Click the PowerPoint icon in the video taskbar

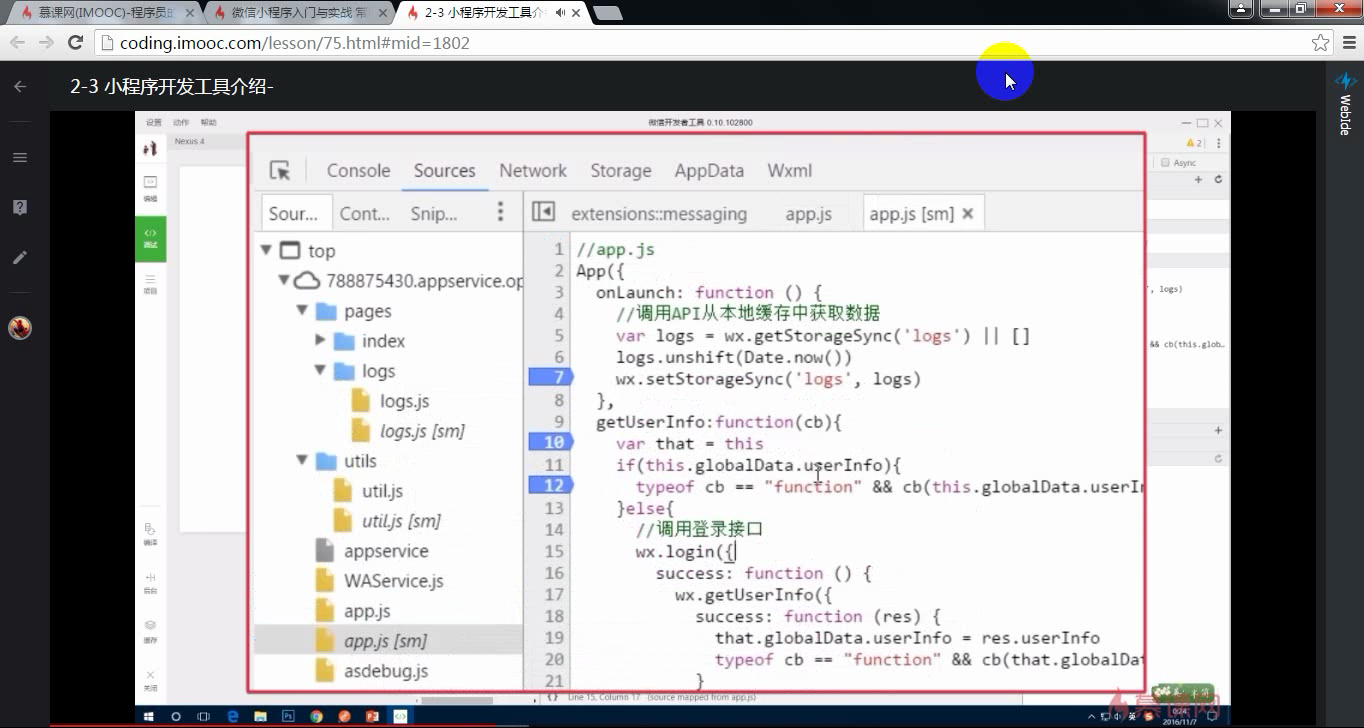372,716
